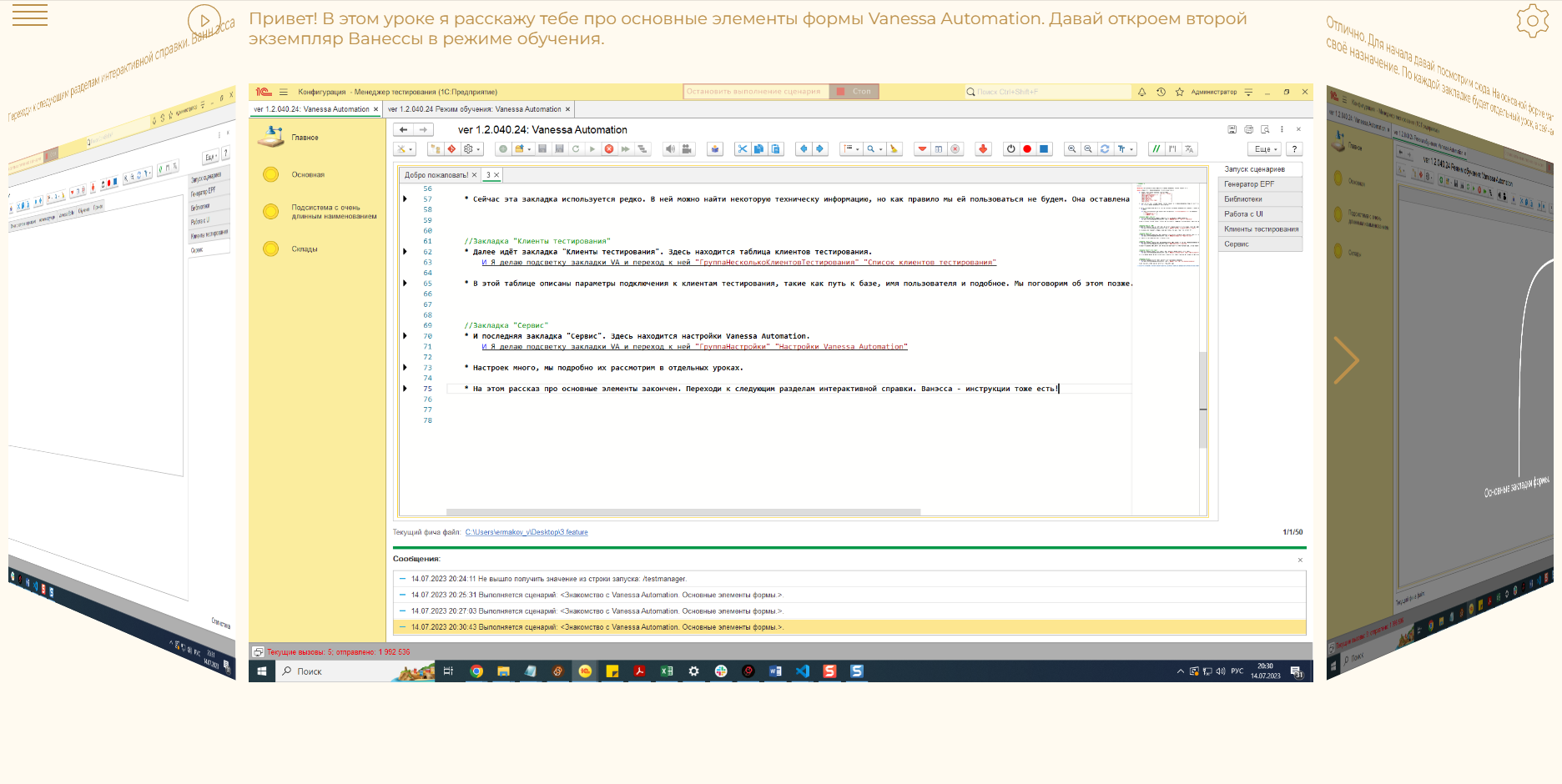This screenshot has height=784, width=1562.
Task: Click the save feature icon
Action: (542, 149)
